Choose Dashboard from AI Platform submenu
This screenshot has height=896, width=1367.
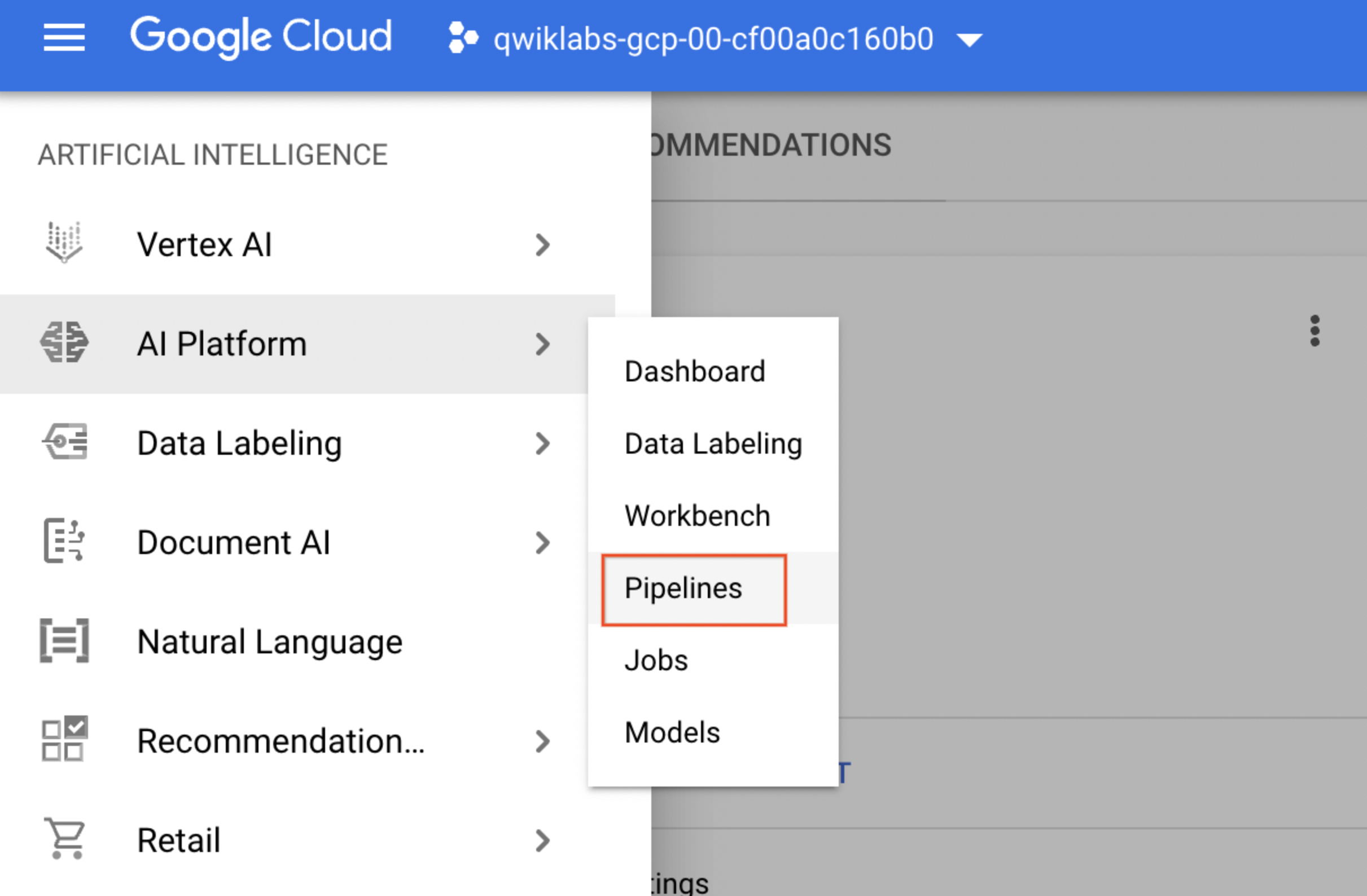(713, 372)
